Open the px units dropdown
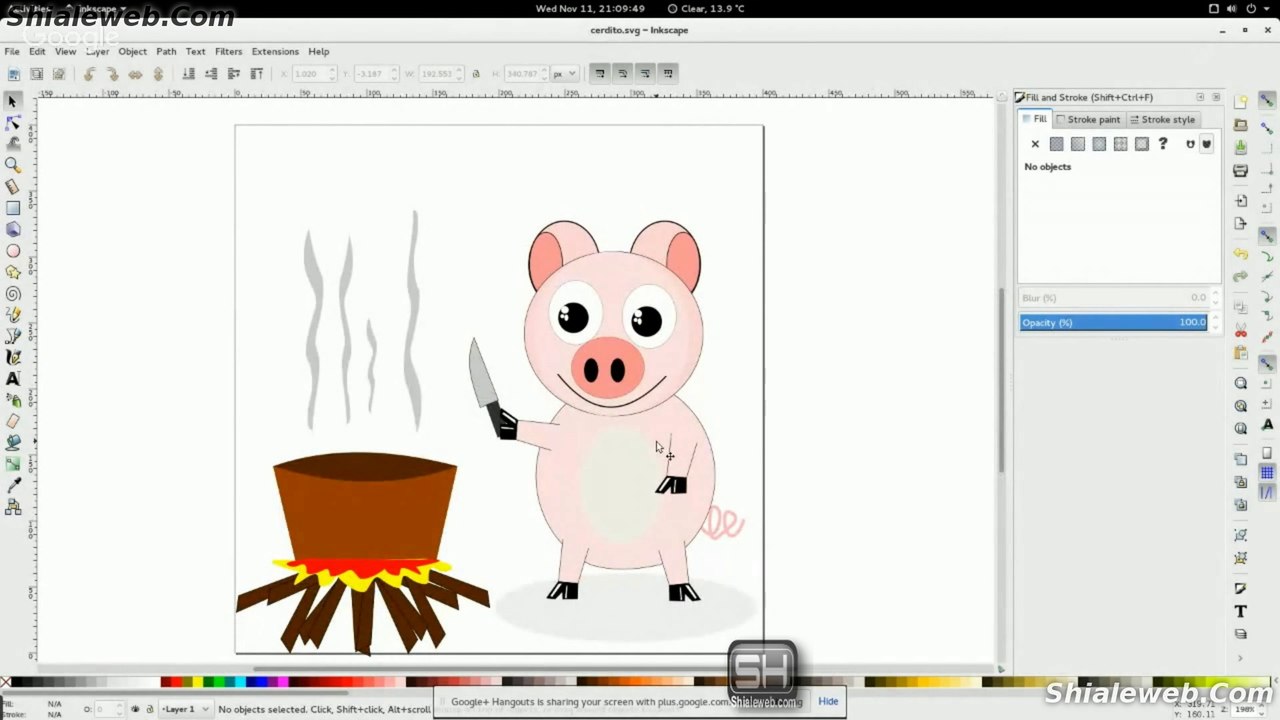 [565, 73]
